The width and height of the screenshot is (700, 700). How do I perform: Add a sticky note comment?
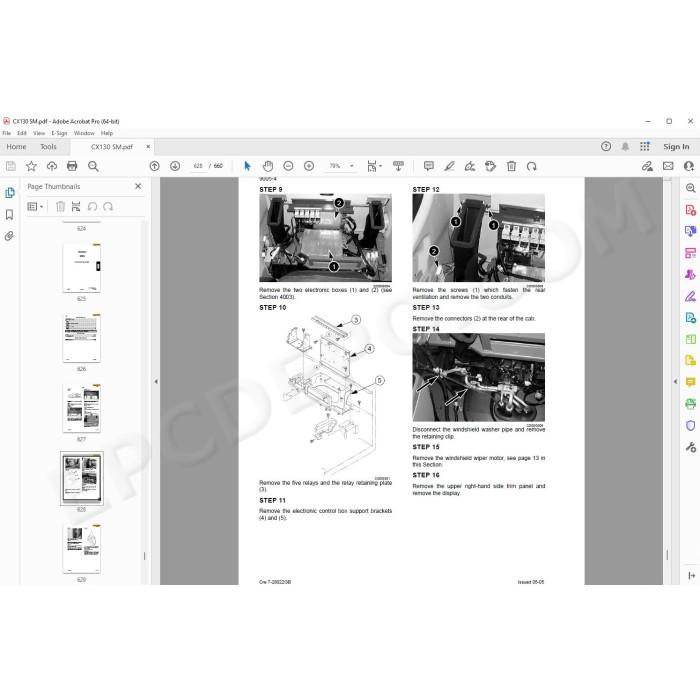pyautogui.click(x=429, y=166)
